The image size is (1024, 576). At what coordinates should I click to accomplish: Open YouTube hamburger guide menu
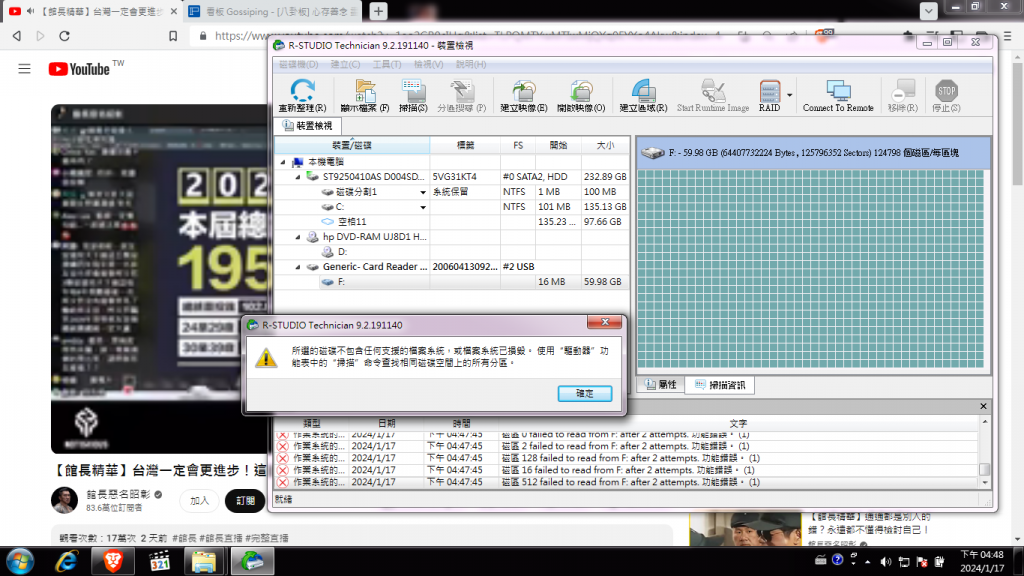pyautogui.click(x=24, y=69)
